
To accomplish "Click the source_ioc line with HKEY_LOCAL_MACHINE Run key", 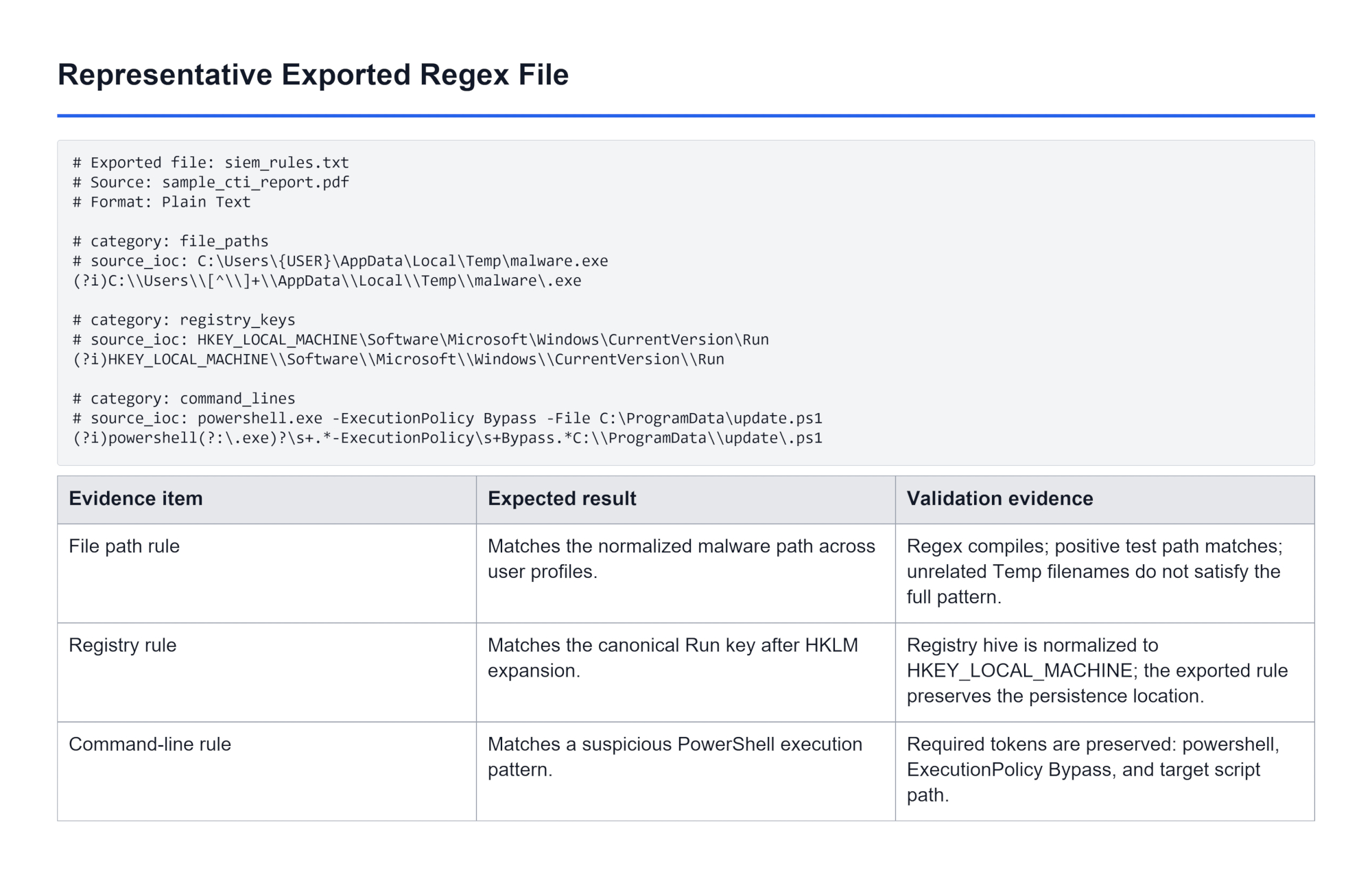I will tap(421, 340).
